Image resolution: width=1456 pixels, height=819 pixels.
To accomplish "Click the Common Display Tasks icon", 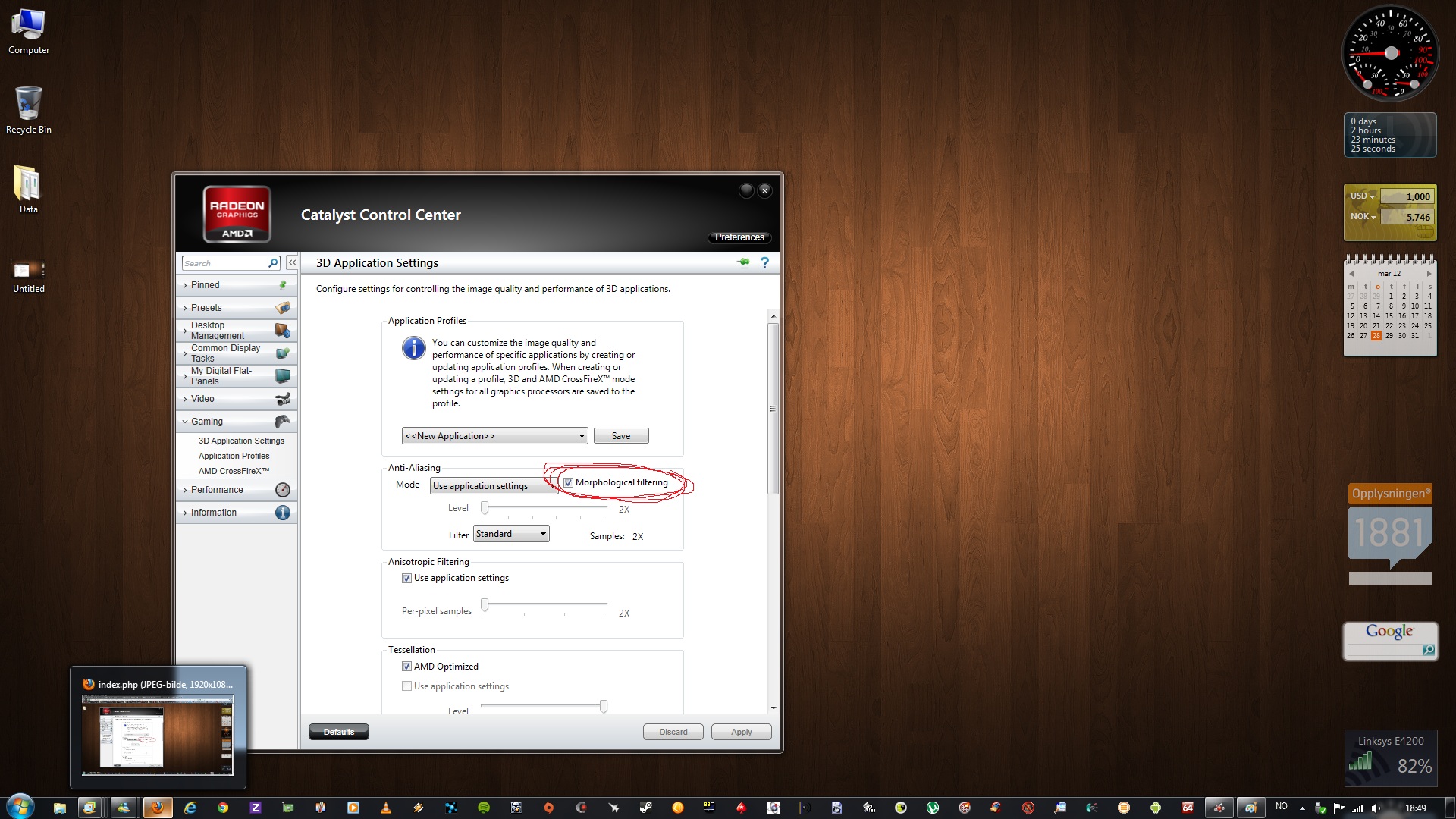I will pyautogui.click(x=283, y=353).
